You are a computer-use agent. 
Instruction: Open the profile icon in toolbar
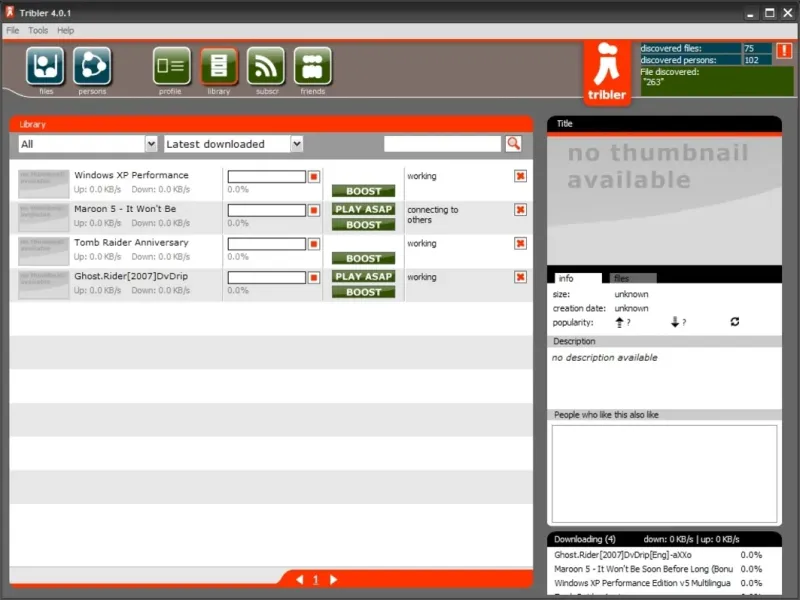(171, 66)
